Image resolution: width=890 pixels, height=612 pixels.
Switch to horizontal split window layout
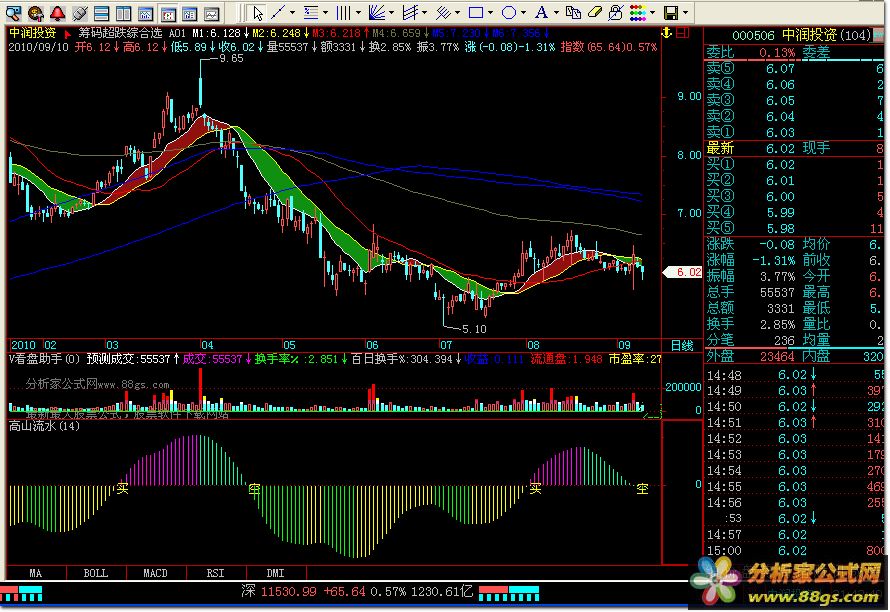coord(102,12)
